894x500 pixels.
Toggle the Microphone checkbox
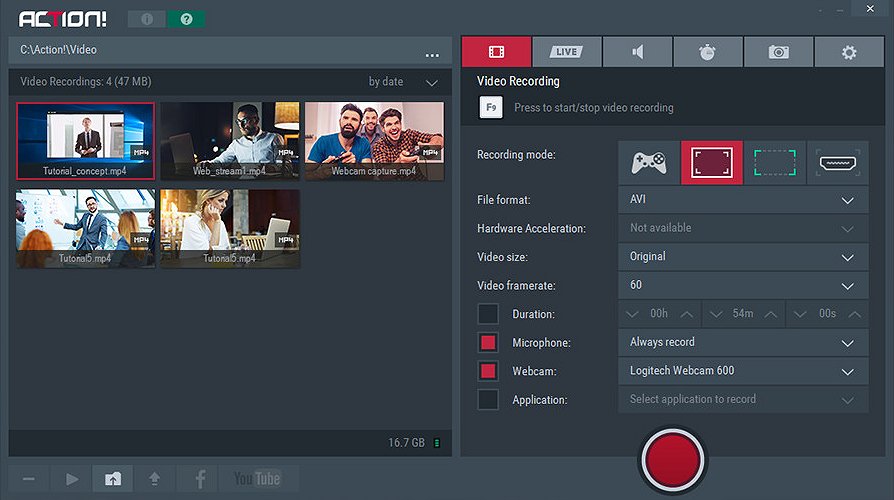[x=488, y=343]
